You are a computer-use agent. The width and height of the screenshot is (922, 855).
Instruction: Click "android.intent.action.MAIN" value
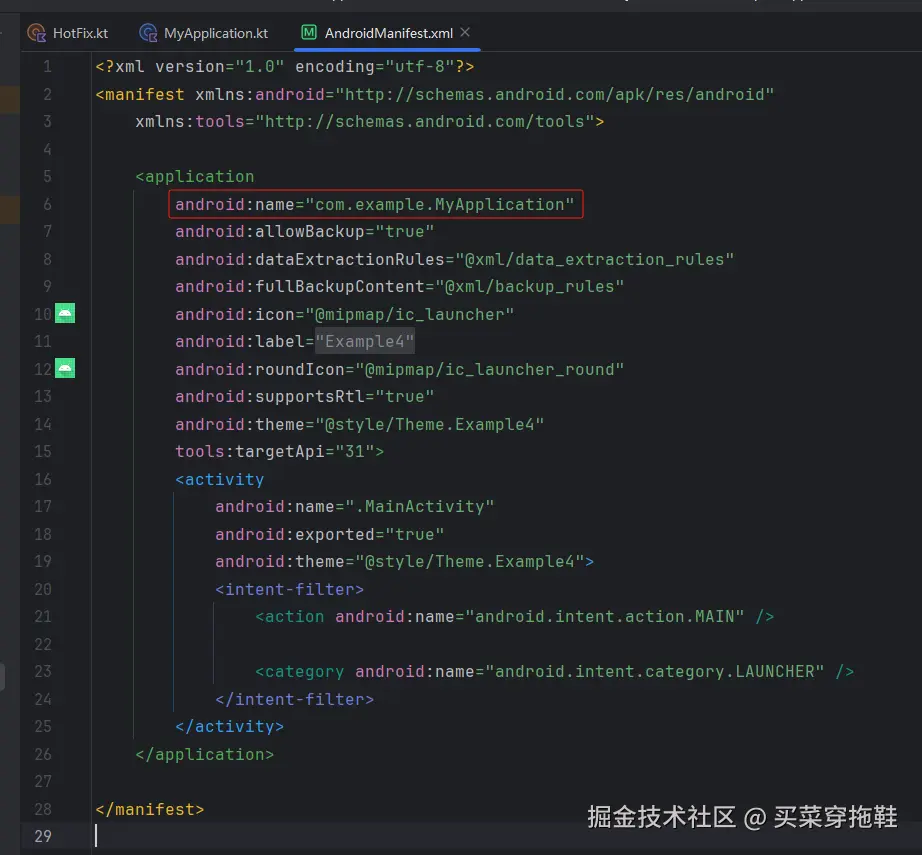point(604,616)
